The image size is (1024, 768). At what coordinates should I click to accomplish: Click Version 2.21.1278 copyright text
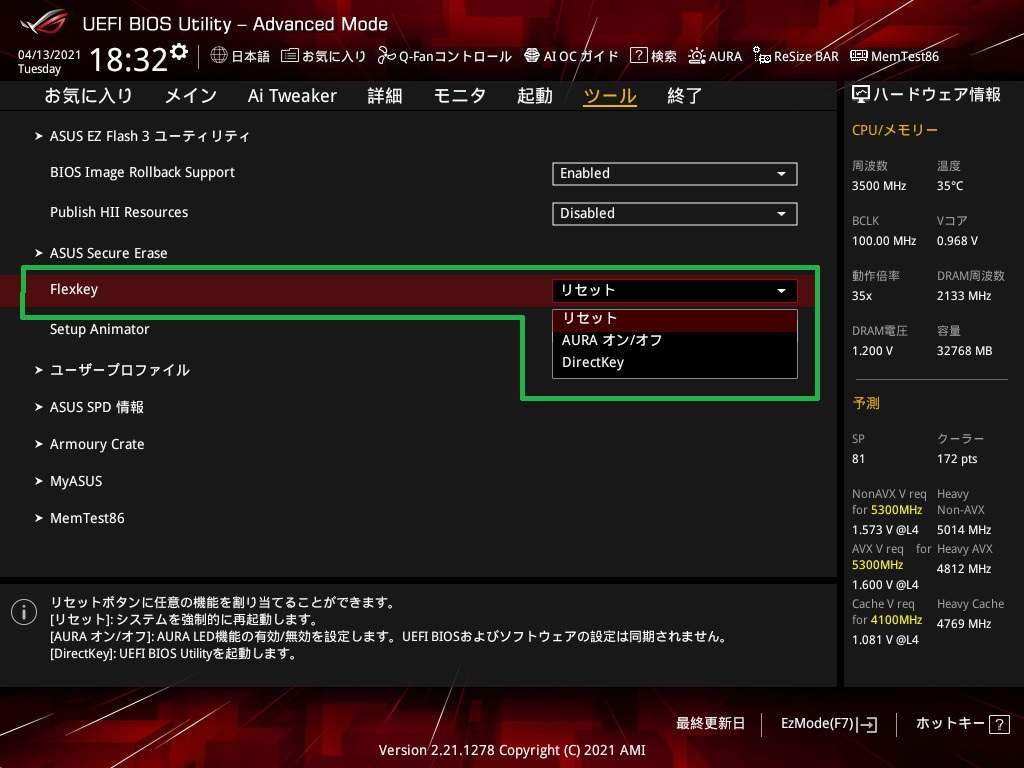coord(512,750)
